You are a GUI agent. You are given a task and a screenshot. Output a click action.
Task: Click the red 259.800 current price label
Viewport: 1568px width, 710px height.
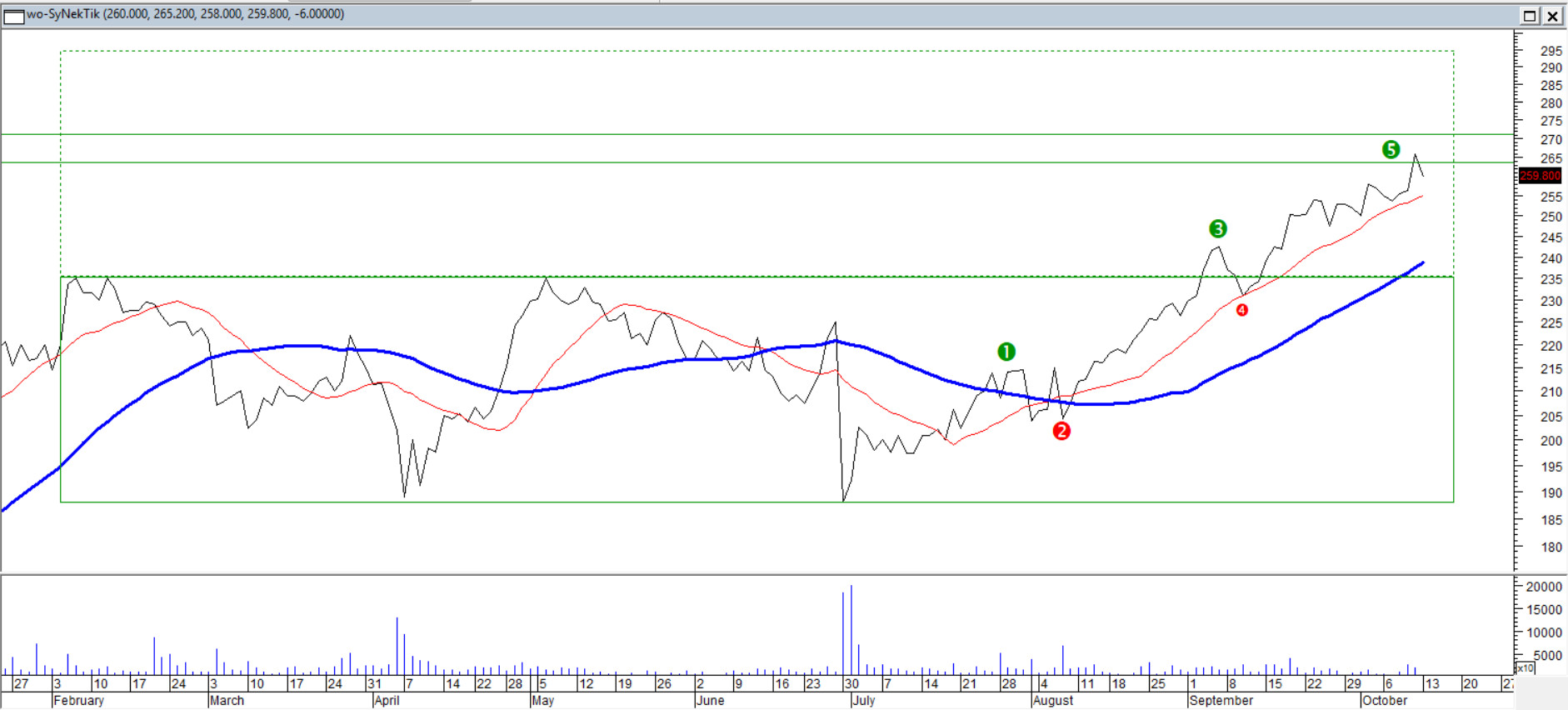click(x=1540, y=176)
